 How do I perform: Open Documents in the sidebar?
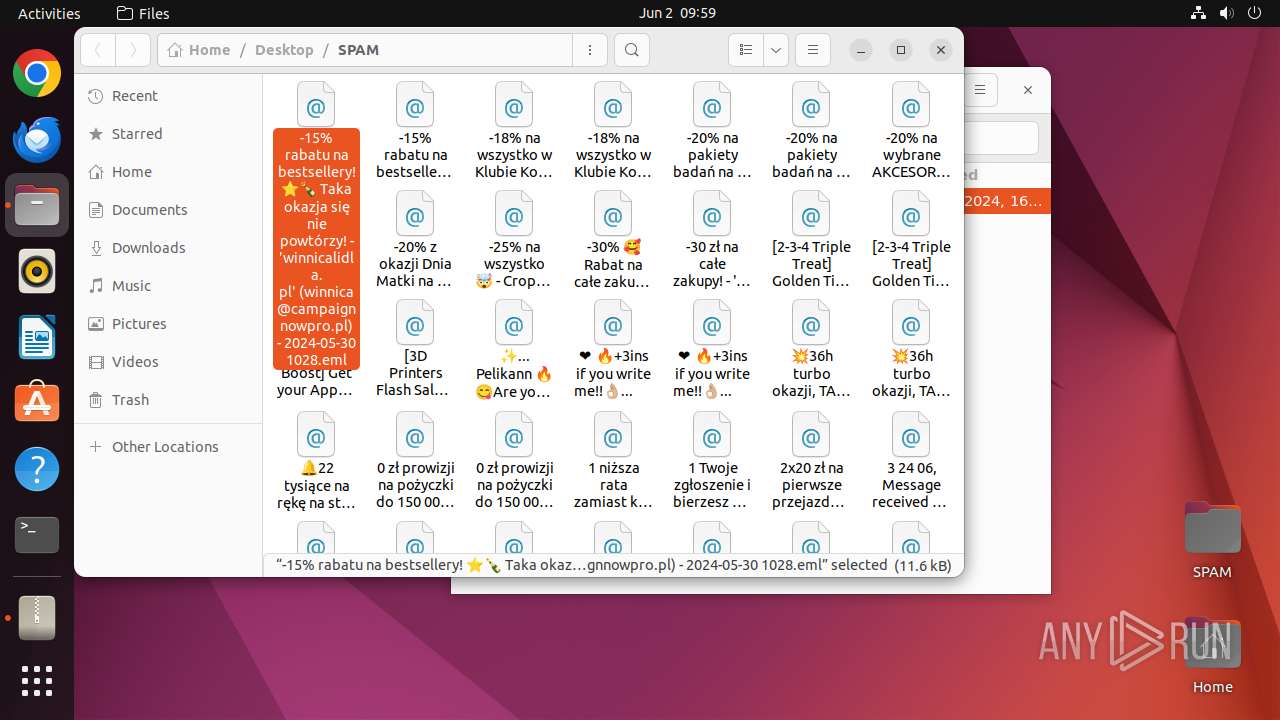168,210
